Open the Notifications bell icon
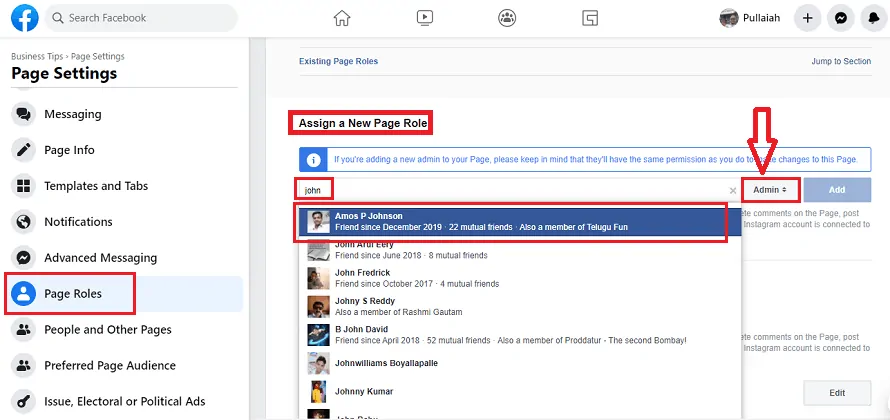Screen dimensions: 890x420 click(874, 18)
